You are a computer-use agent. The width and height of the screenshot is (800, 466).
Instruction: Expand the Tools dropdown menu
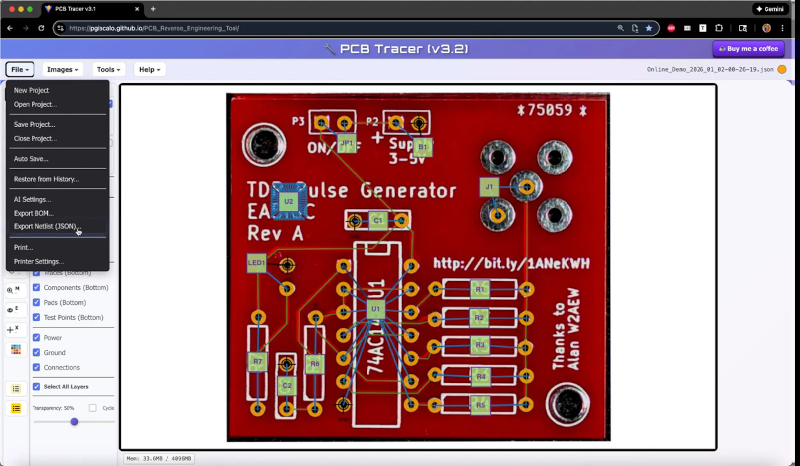(x=109, y=70)
